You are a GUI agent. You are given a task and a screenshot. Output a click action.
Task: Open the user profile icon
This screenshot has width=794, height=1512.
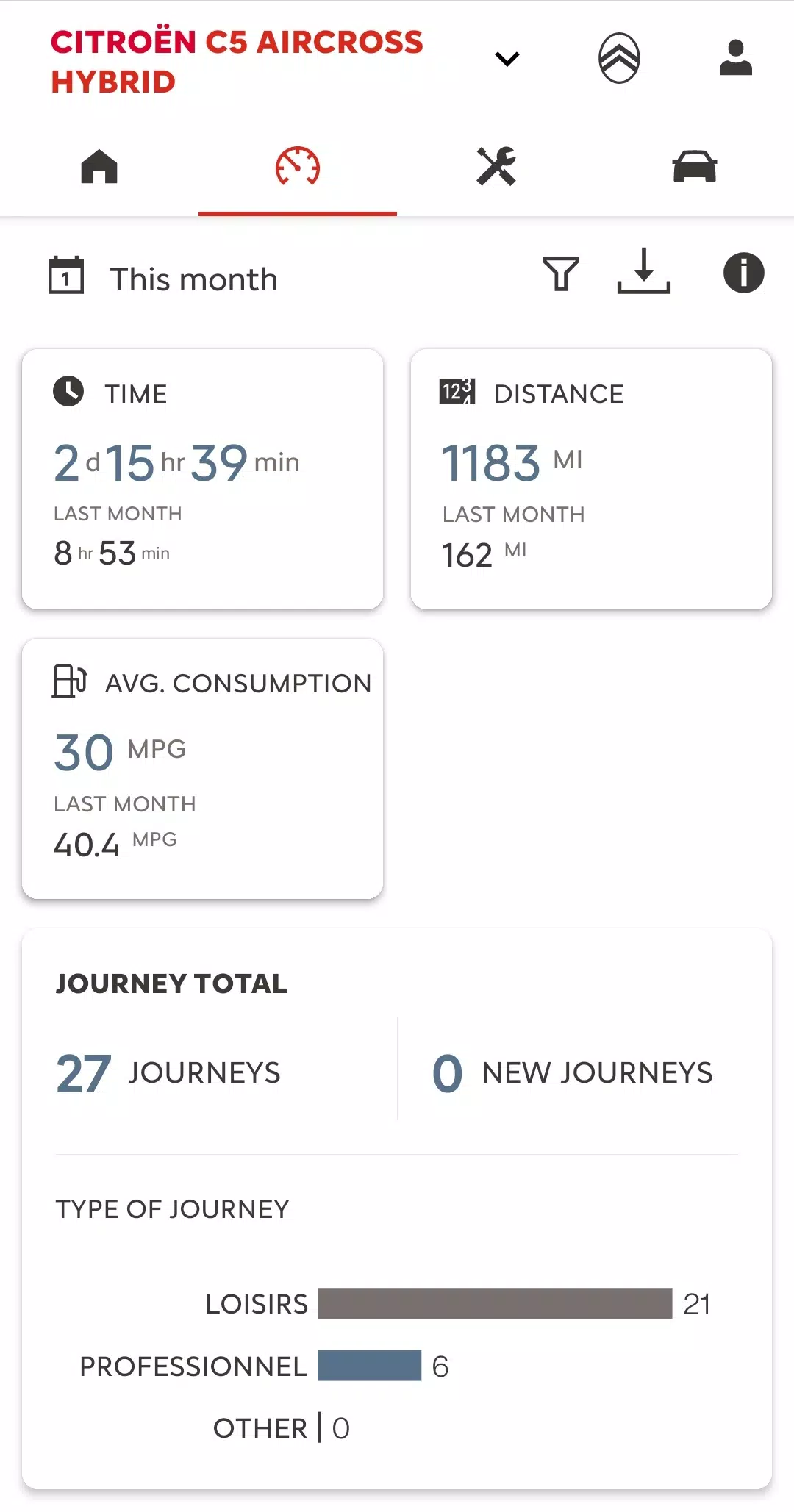point(735,58)
